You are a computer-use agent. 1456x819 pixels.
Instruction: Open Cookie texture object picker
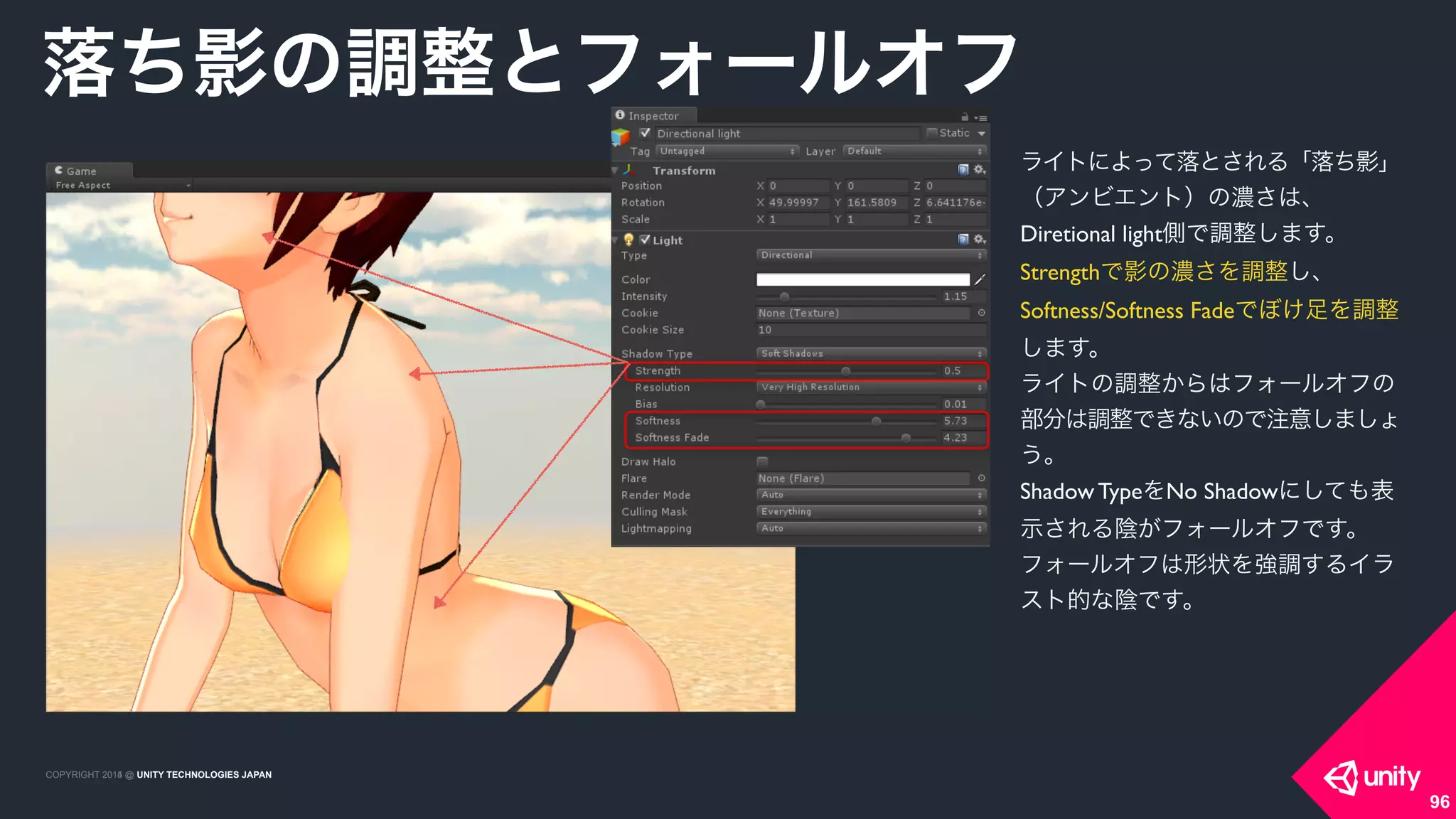981,313
